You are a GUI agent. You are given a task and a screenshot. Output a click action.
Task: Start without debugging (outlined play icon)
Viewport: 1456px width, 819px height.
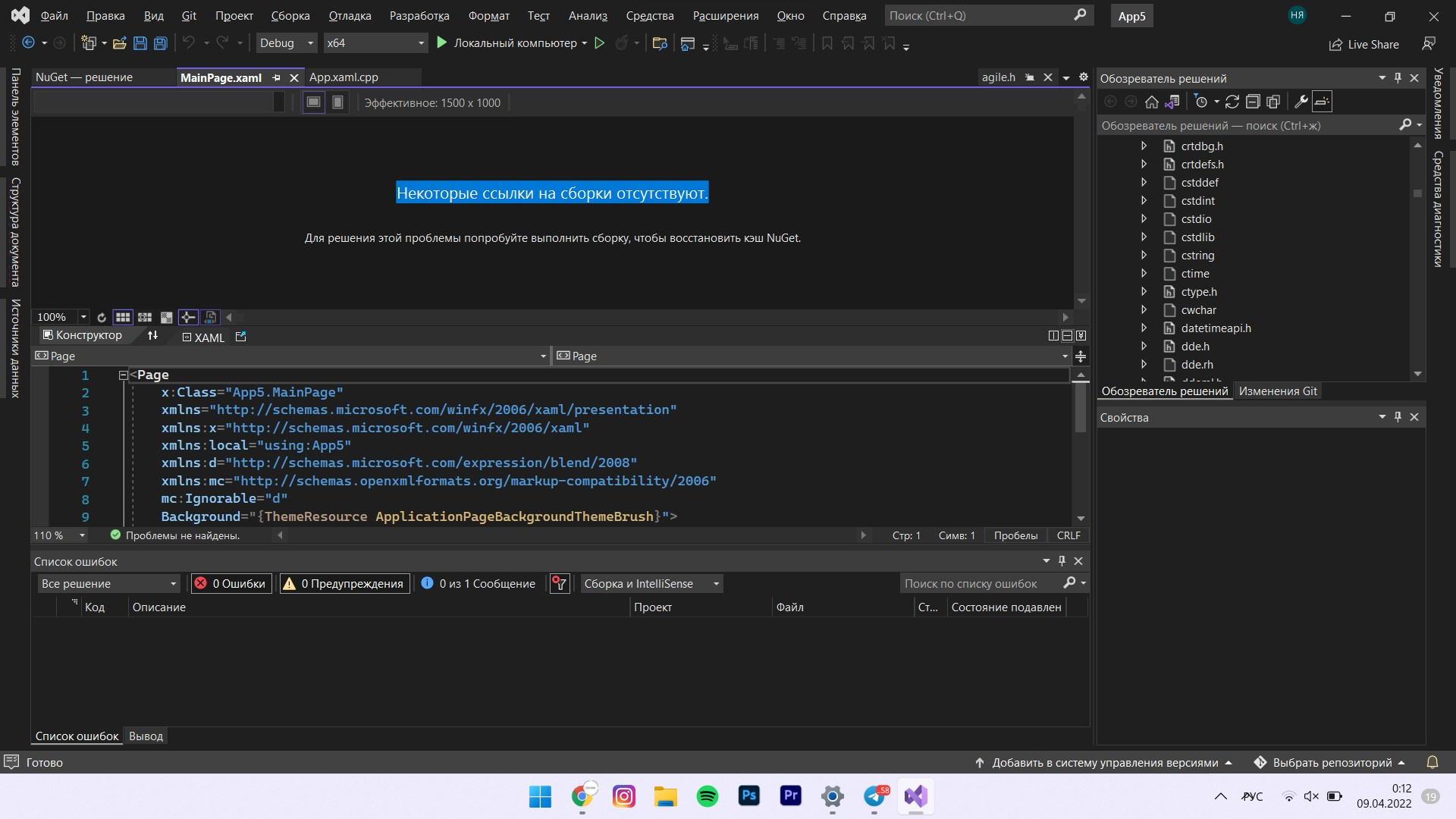click(x=599, y=43)
